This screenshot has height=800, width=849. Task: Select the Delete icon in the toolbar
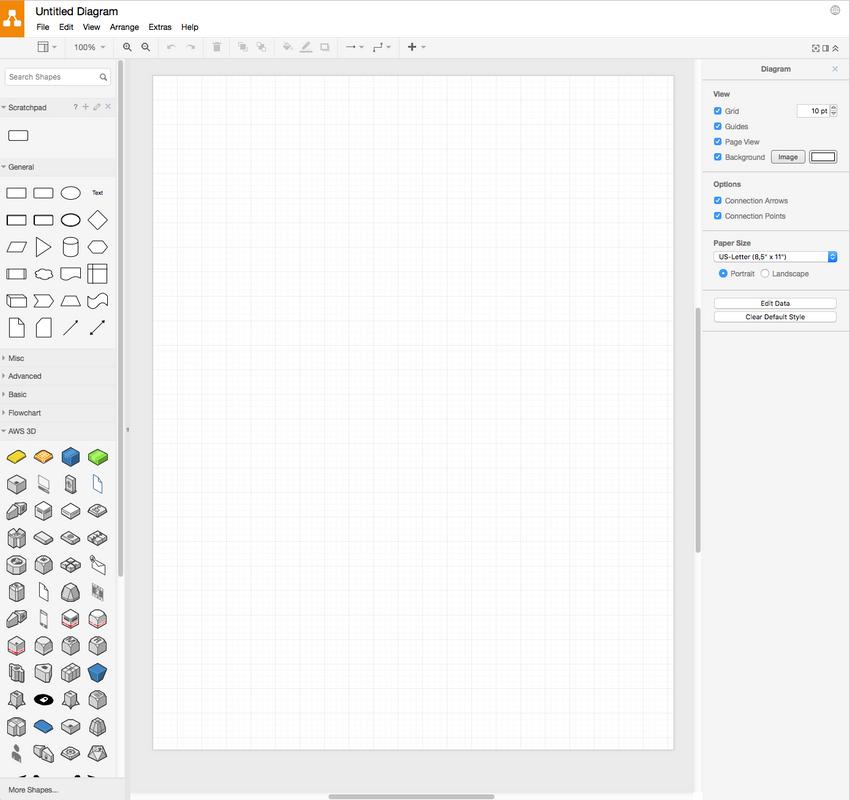pos(216,46)
